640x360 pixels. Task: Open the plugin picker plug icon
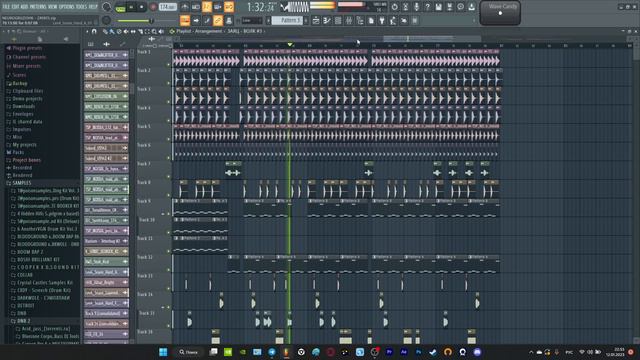pos(382,20)
